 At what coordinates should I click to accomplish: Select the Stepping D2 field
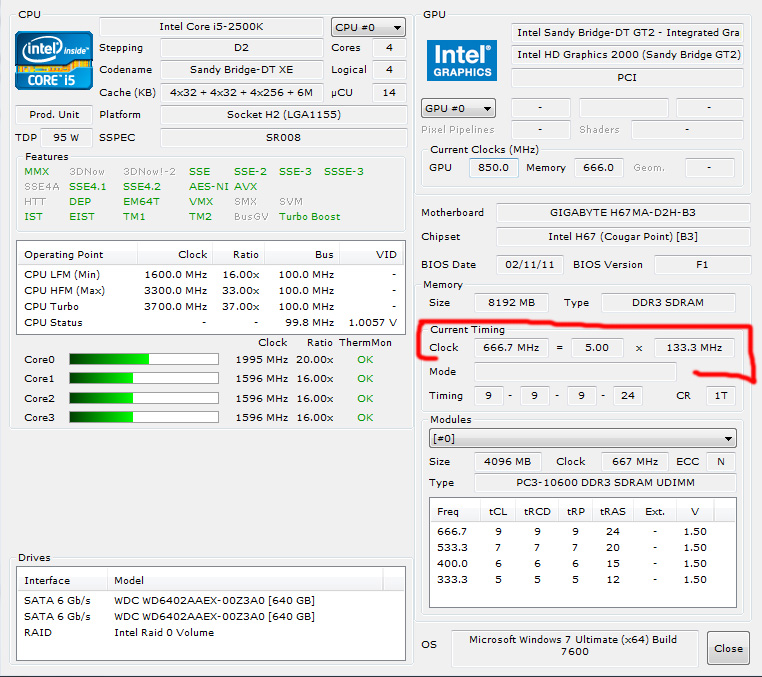pyautogui.click(x=242, y=48)
